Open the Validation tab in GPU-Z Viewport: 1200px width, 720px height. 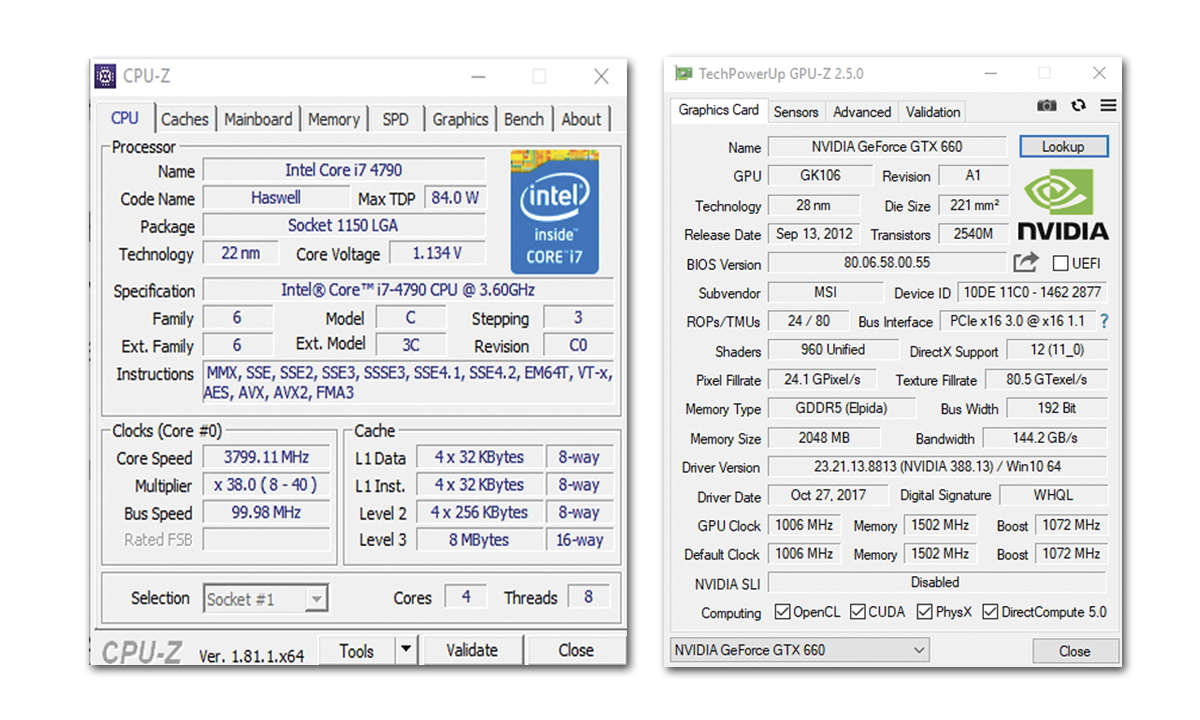[x=933, y=112]
